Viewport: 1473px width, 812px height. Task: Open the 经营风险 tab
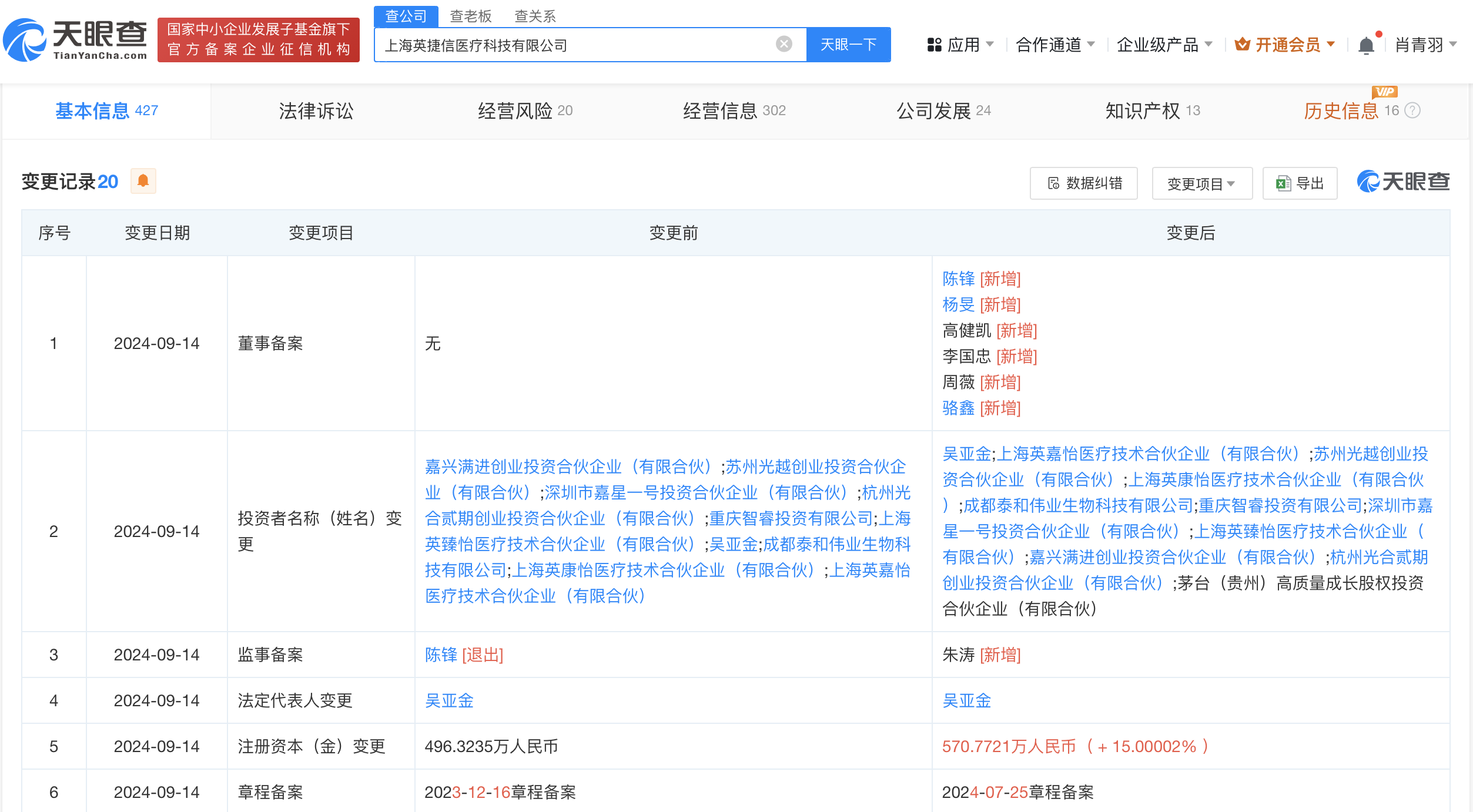click(524, 110)
